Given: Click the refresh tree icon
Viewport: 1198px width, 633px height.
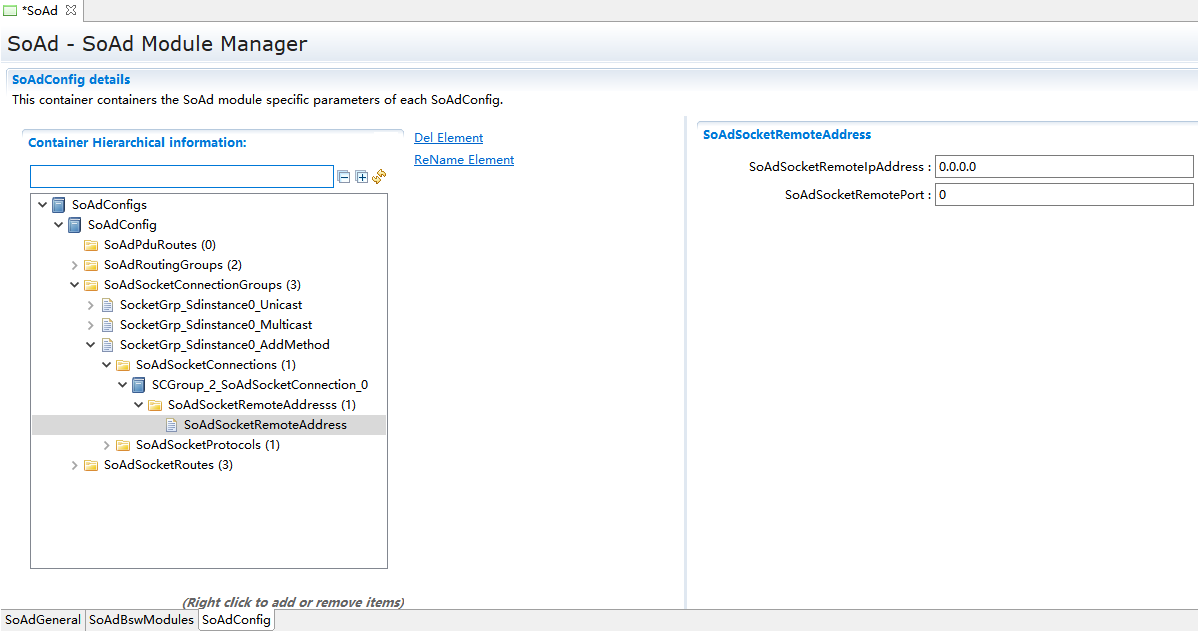Looking at the screenshot, I should point(379,177).
